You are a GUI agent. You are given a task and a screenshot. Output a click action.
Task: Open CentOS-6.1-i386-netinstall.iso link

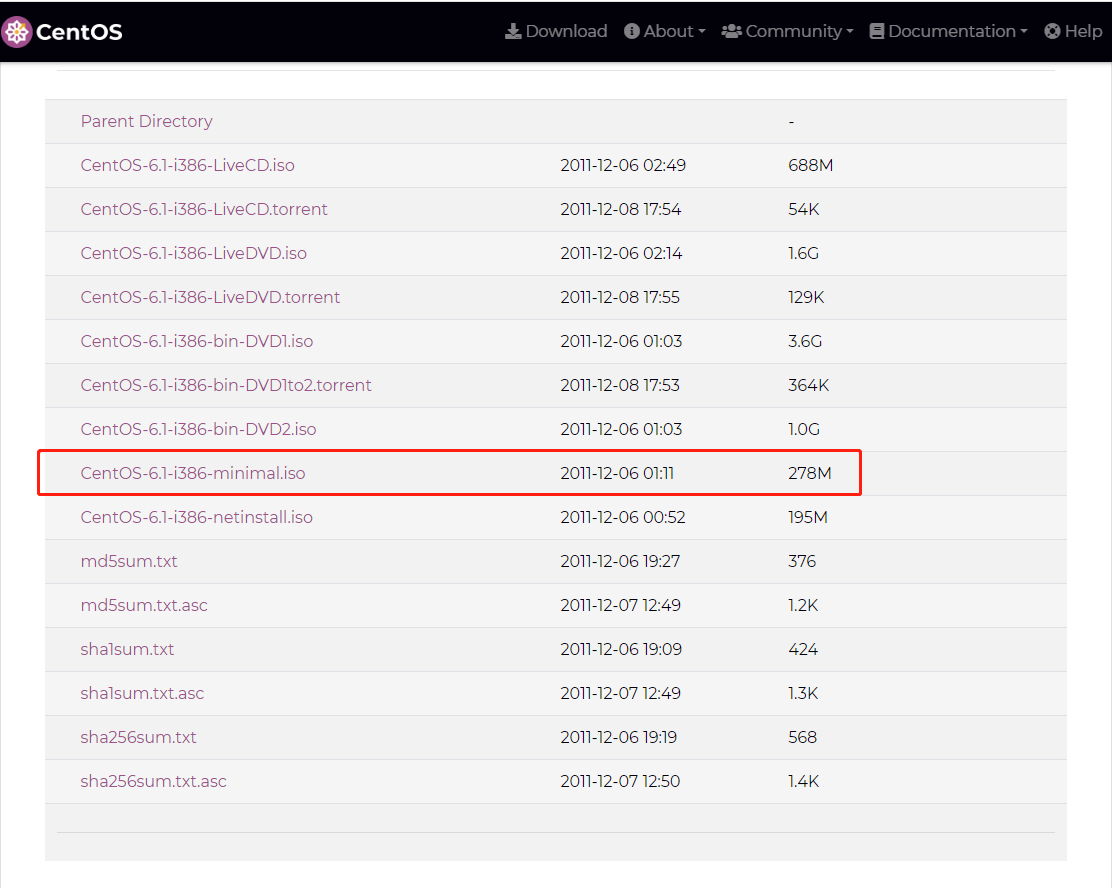pos(196,517)
